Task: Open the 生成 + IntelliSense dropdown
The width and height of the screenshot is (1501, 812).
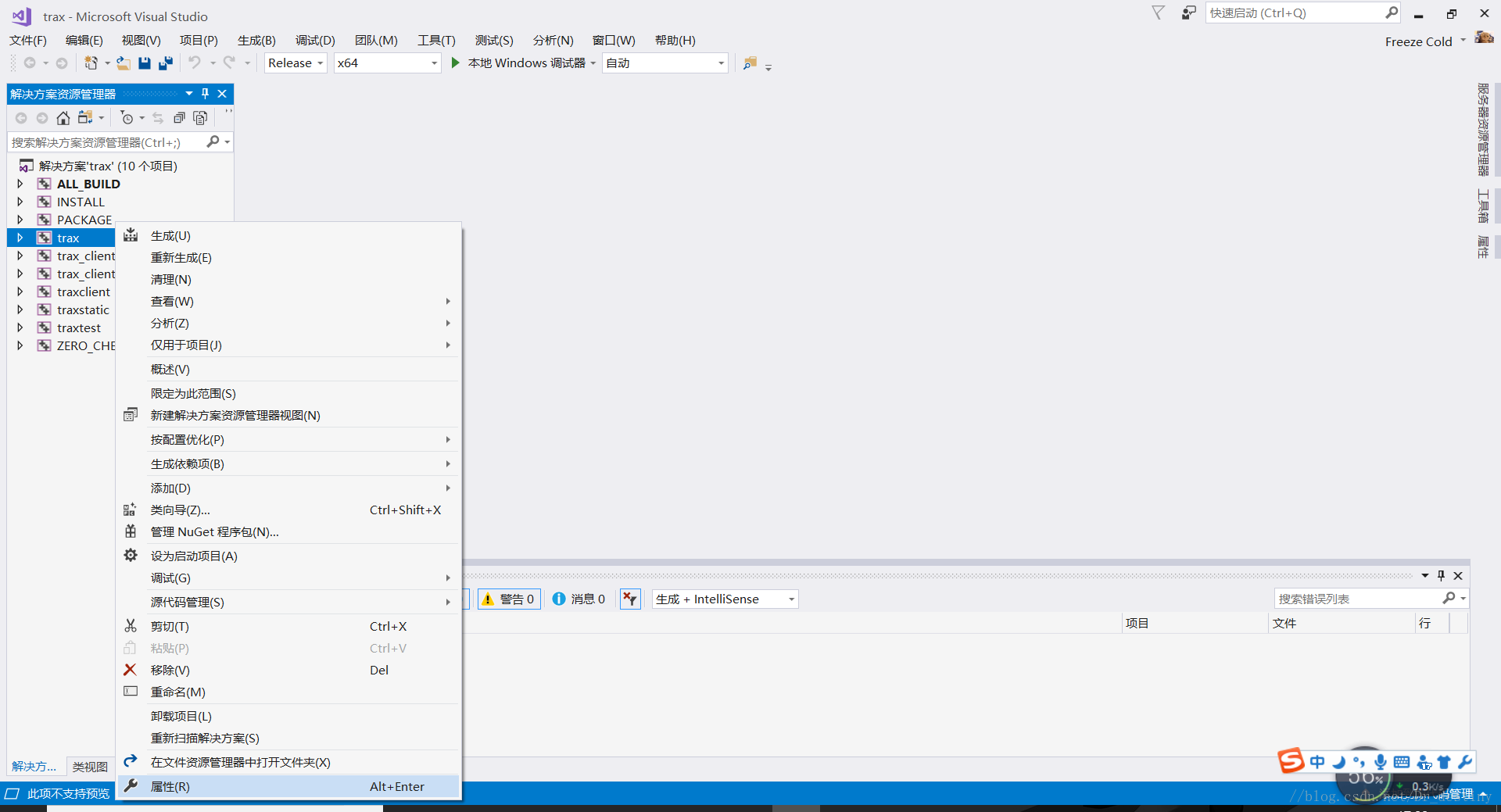Action: [725, 599]
